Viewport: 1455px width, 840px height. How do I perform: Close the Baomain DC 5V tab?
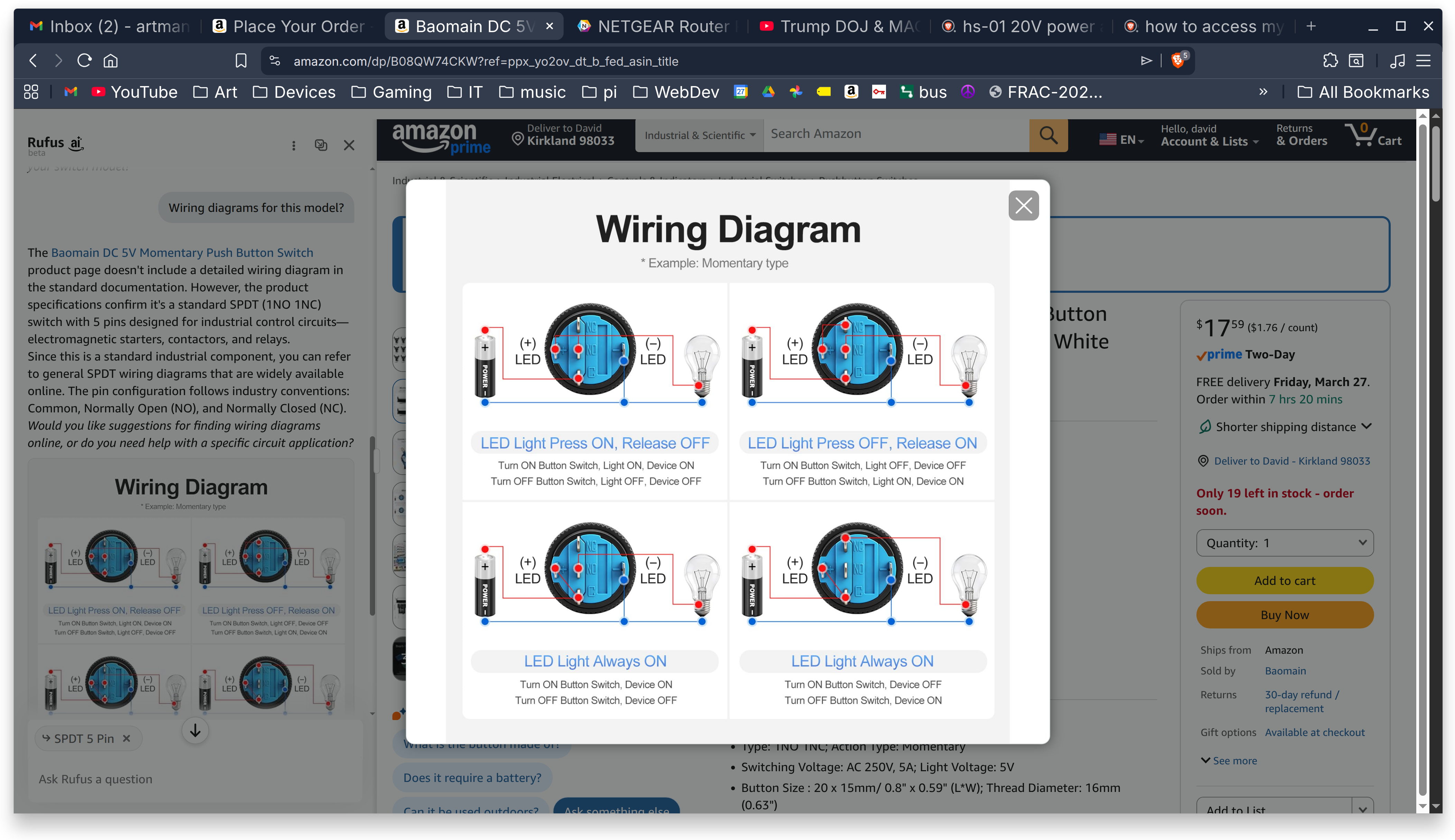coord(550,26)
